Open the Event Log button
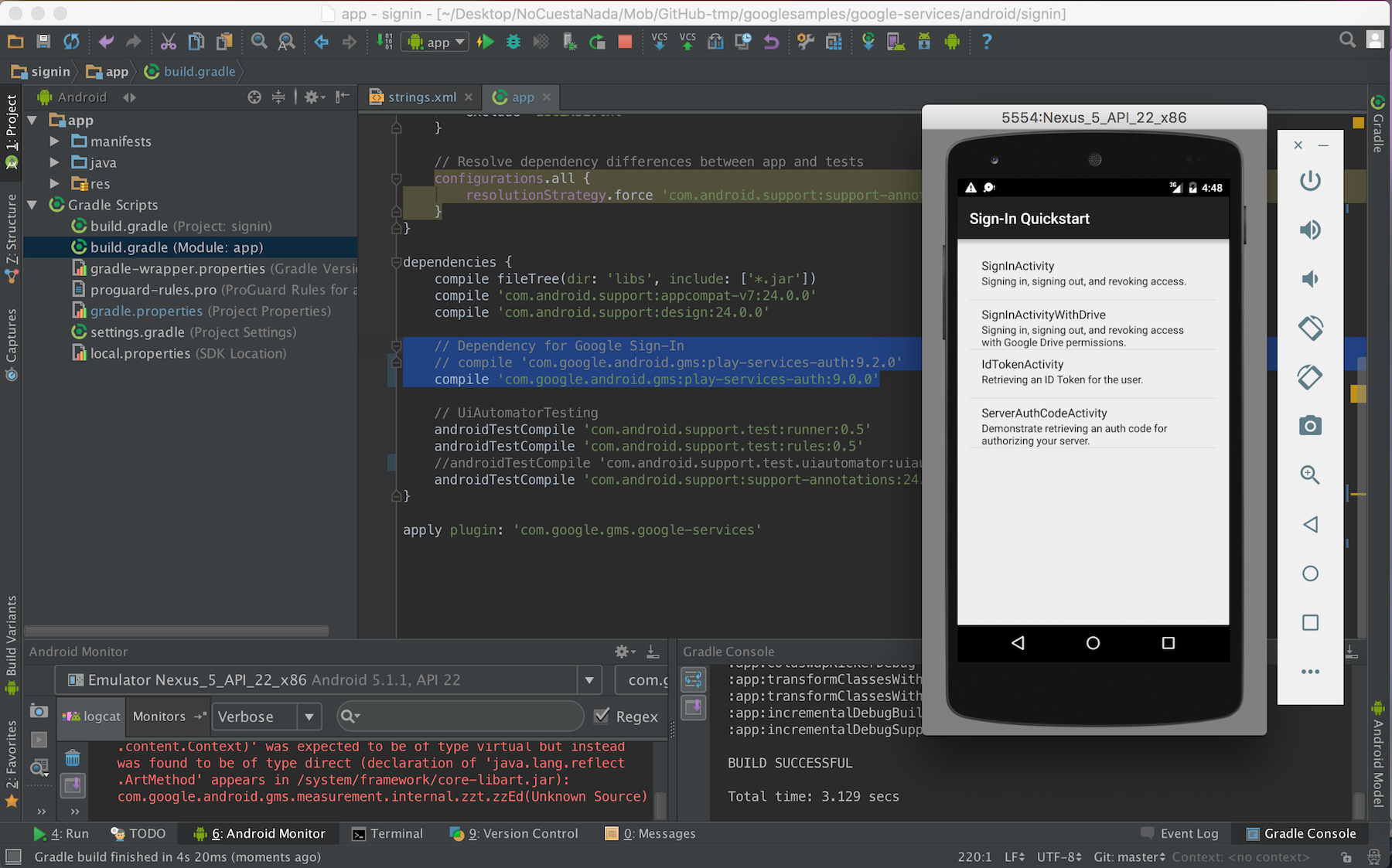Screen dimensions: 1392x868 (1179, 833)
